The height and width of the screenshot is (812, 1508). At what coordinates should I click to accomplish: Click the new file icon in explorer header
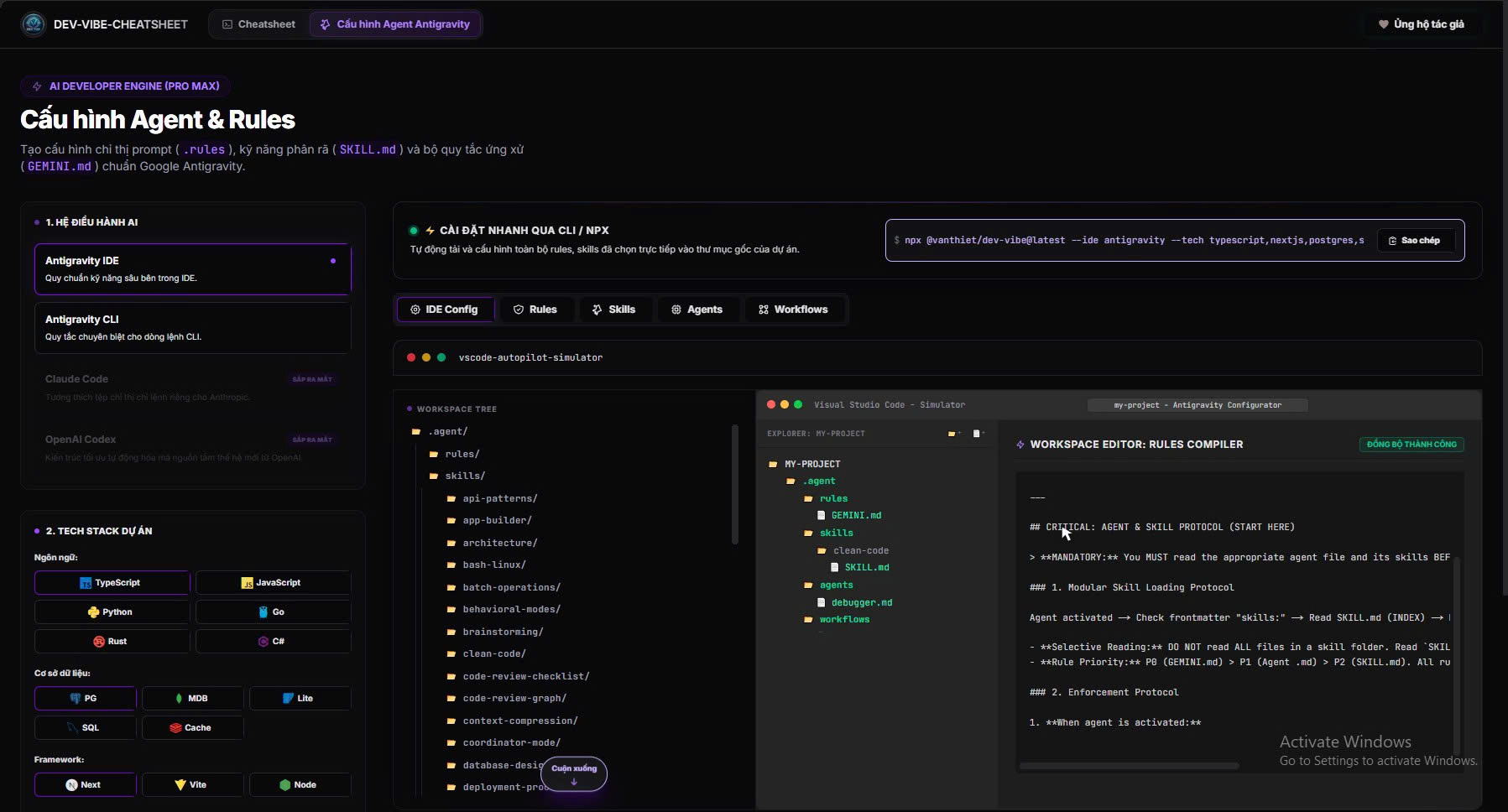click(977, 434)
